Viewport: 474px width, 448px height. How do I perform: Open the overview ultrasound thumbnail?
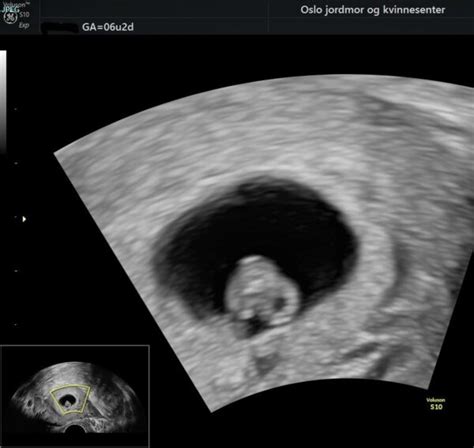pos(75,395)
